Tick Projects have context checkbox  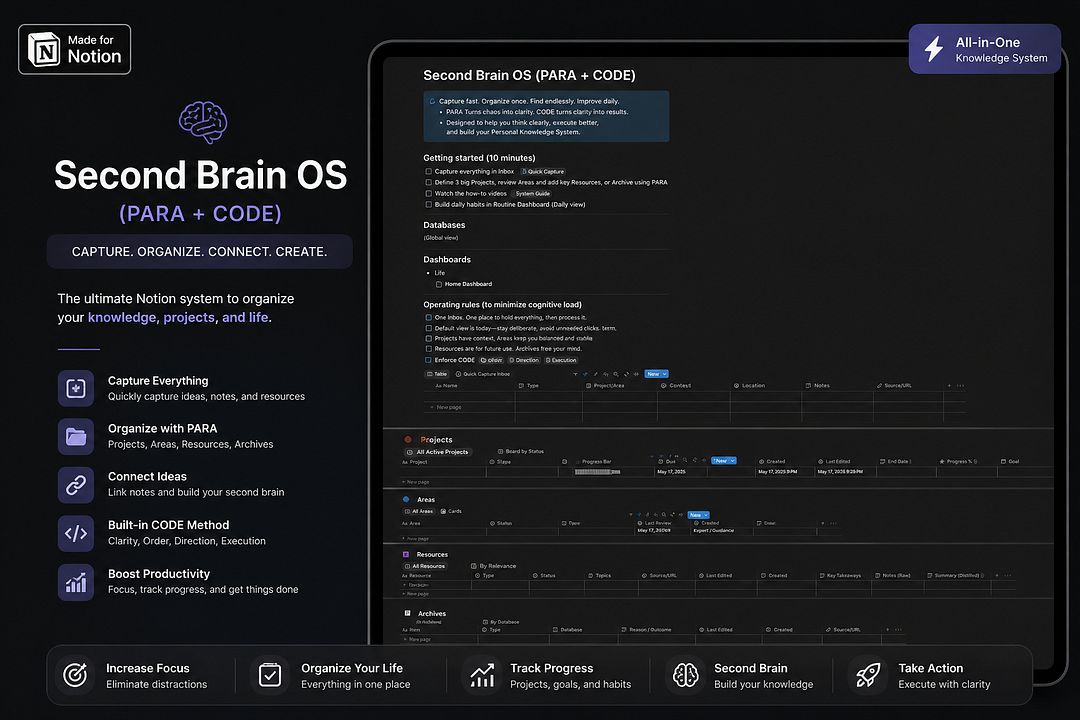tap(428, 338)
